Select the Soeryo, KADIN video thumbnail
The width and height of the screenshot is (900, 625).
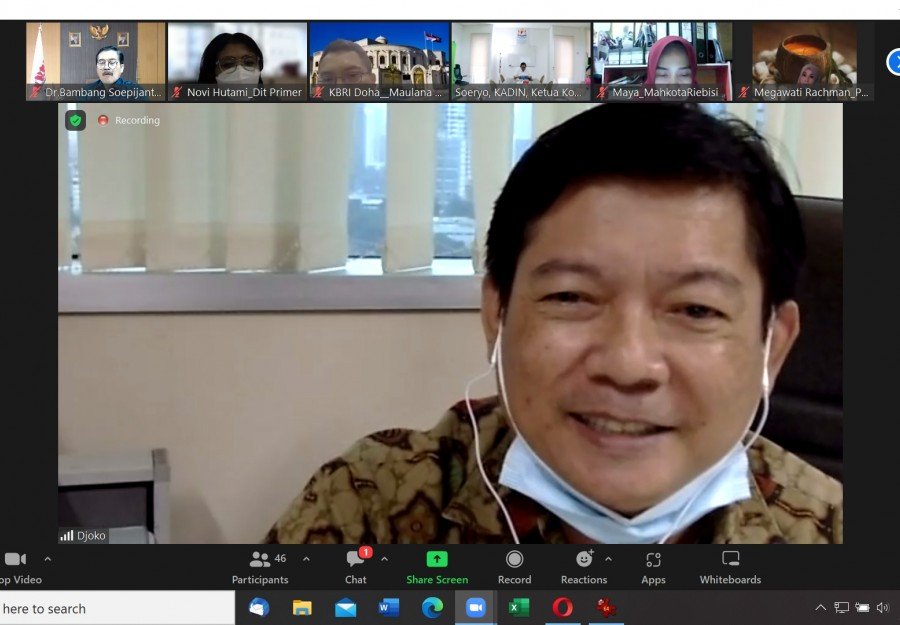click(x=521, y=61)
